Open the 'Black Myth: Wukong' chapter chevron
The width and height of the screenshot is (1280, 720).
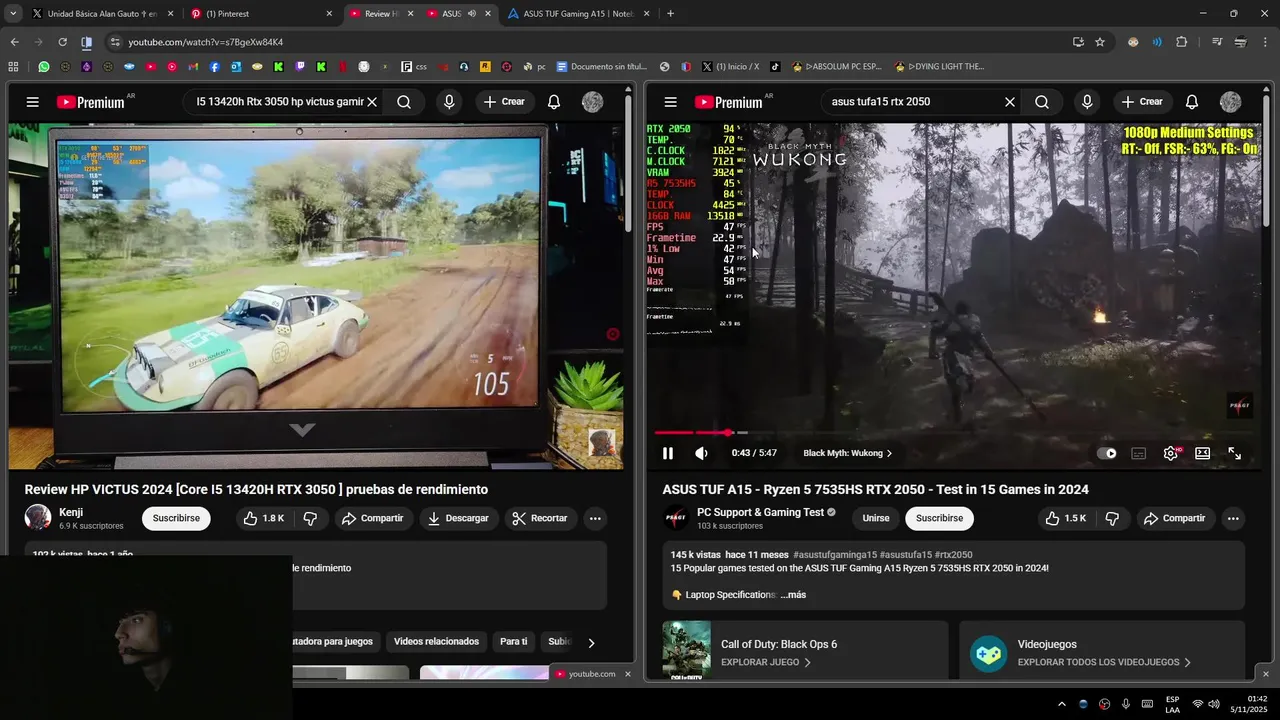(889, 453)
